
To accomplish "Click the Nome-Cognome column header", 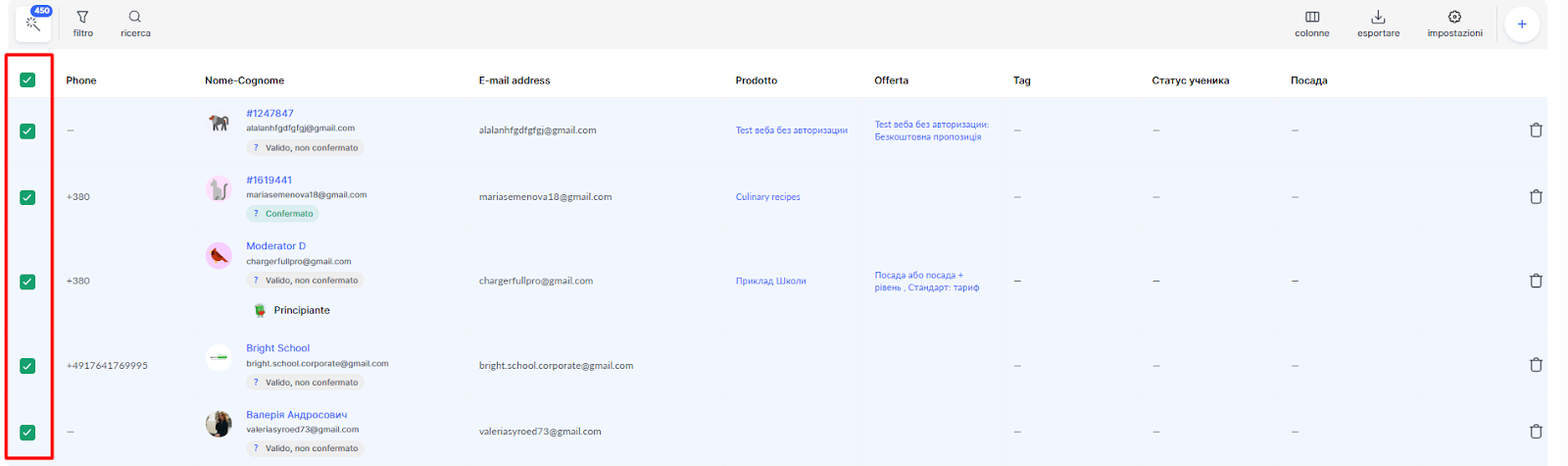I will tap(244, 80).
